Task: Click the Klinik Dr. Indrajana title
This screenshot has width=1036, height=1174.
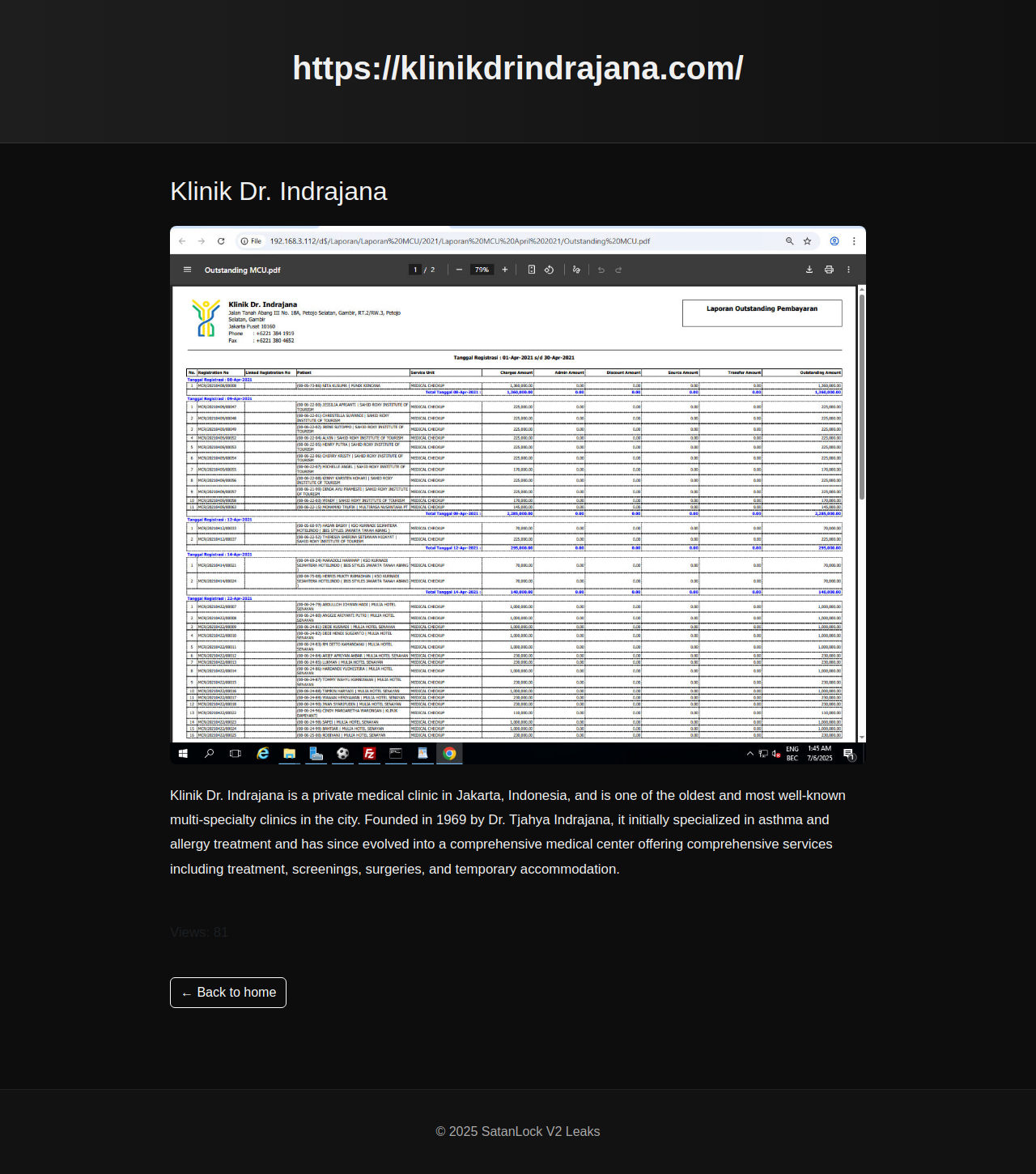Action: pyautogui.click(x=278, y=191)
